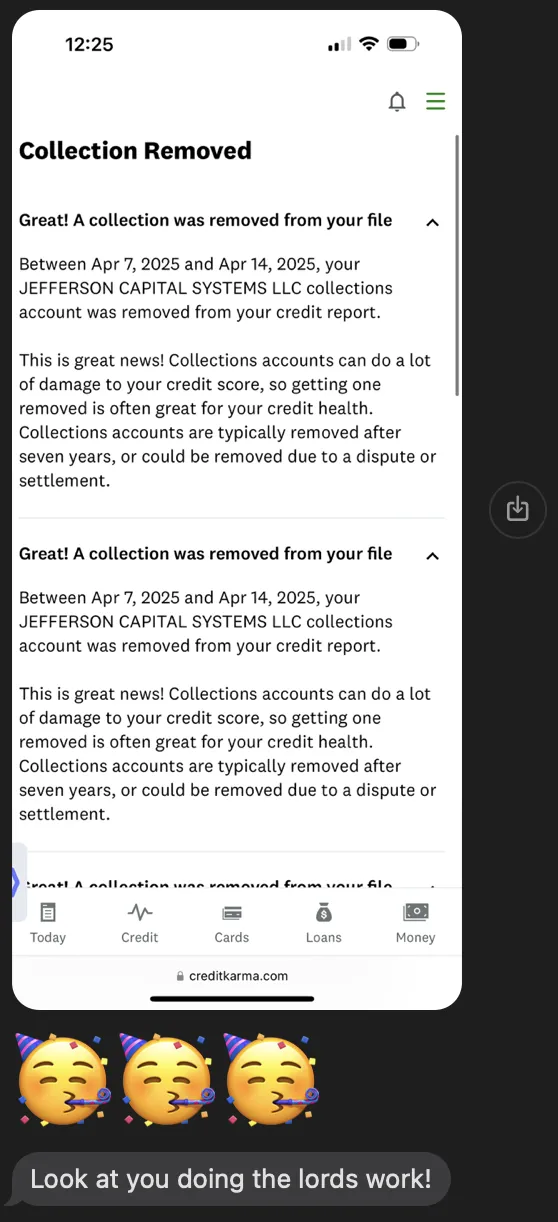Collapse the first collection removed section
Screen dimensions: 558x1222
pyautogui.click(x=432, y=222)
